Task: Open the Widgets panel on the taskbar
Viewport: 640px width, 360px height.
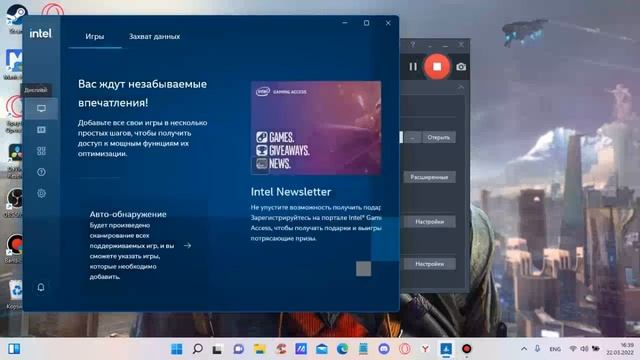Action: [x=14, y=349]
